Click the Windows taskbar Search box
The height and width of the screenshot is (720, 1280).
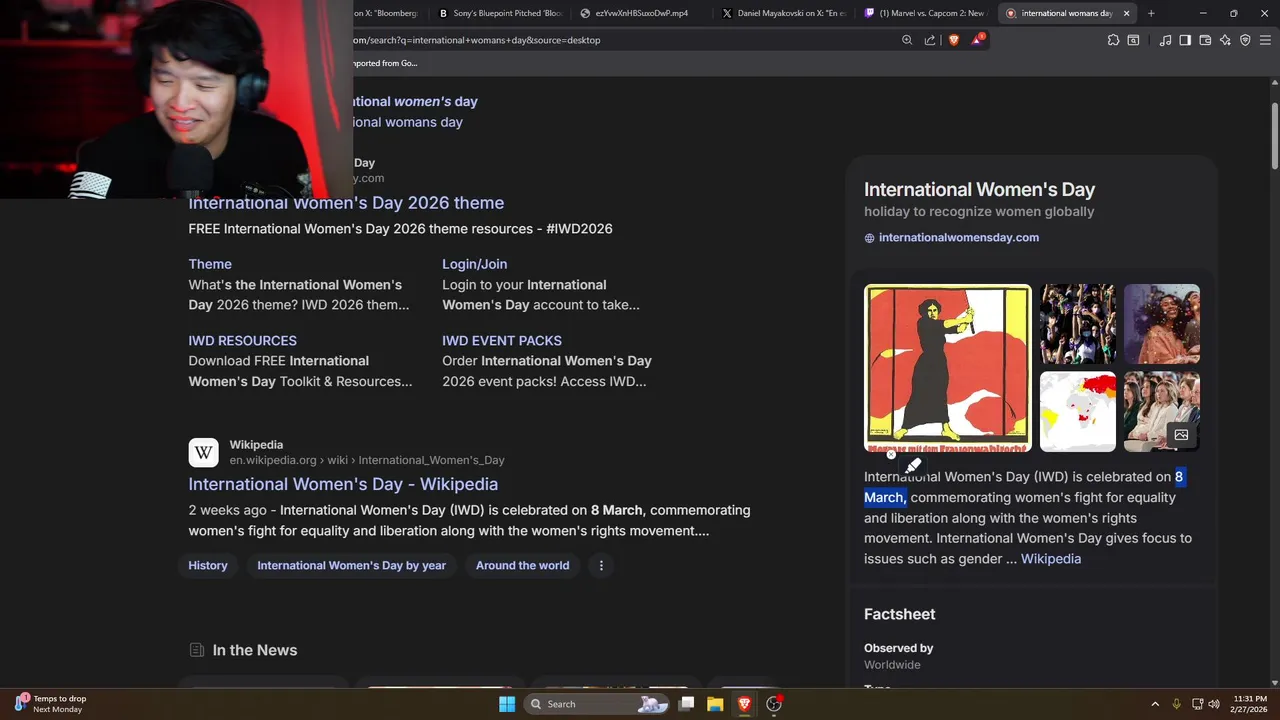[596, 704]
